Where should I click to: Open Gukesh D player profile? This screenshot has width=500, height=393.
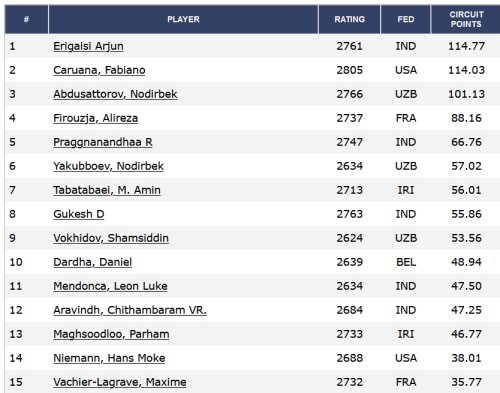(x=79, y=214)
